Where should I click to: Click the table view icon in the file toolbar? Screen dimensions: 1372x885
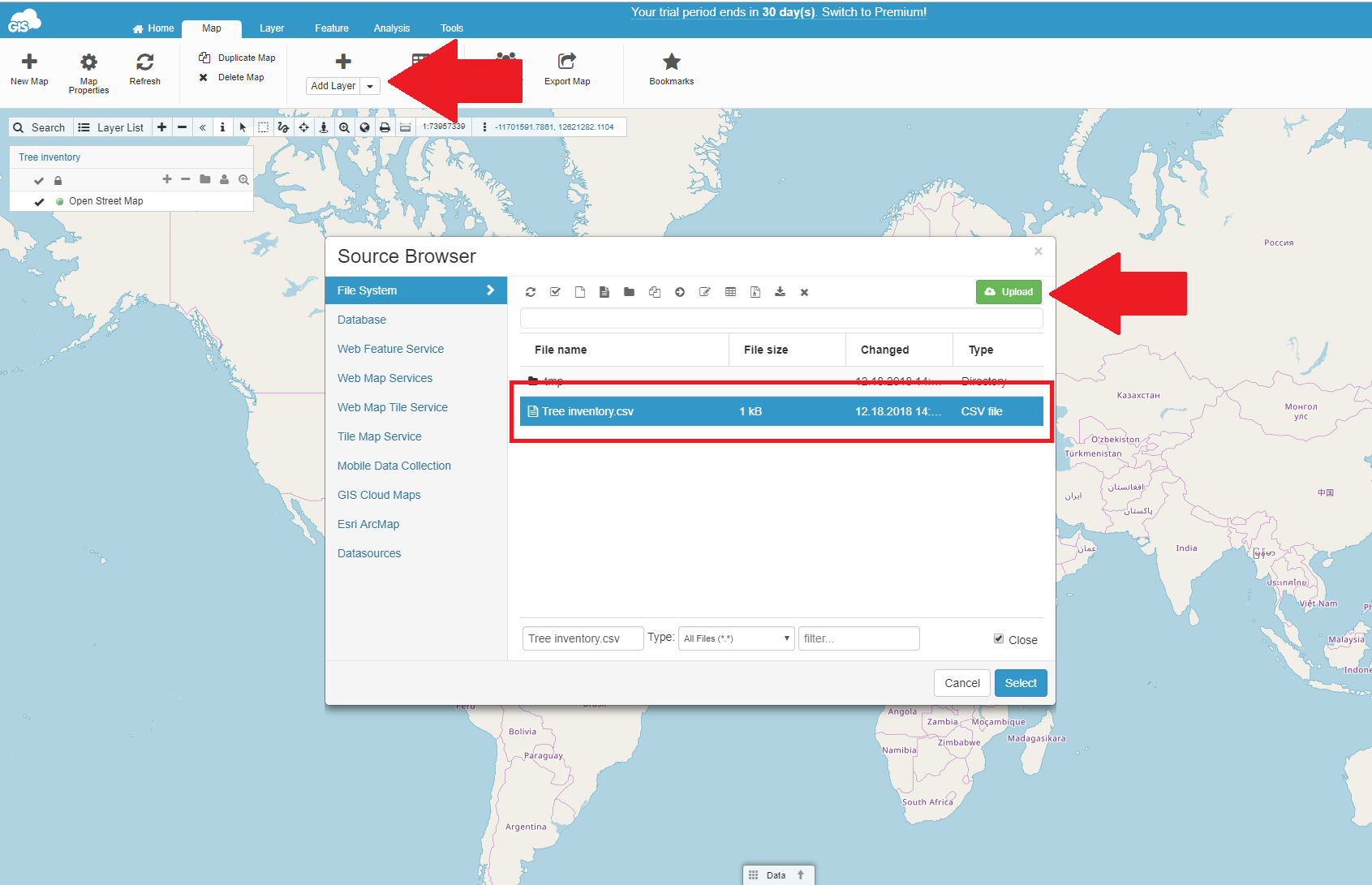point(730,292)
